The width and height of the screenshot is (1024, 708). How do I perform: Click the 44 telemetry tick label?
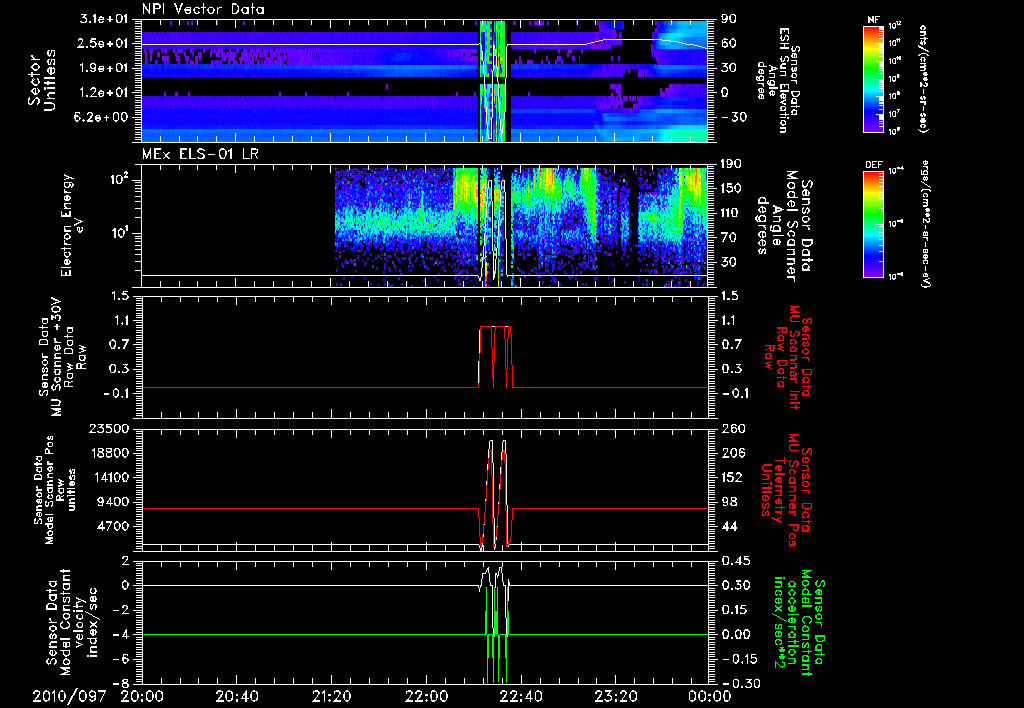tap(728, 526)
